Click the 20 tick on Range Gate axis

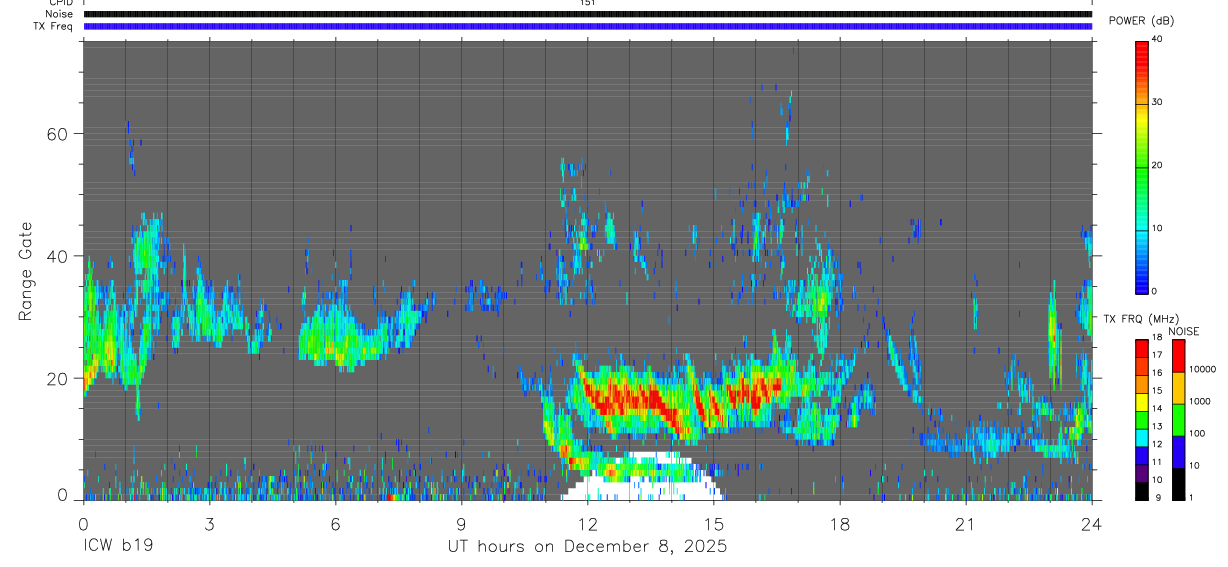pos(55,378)
